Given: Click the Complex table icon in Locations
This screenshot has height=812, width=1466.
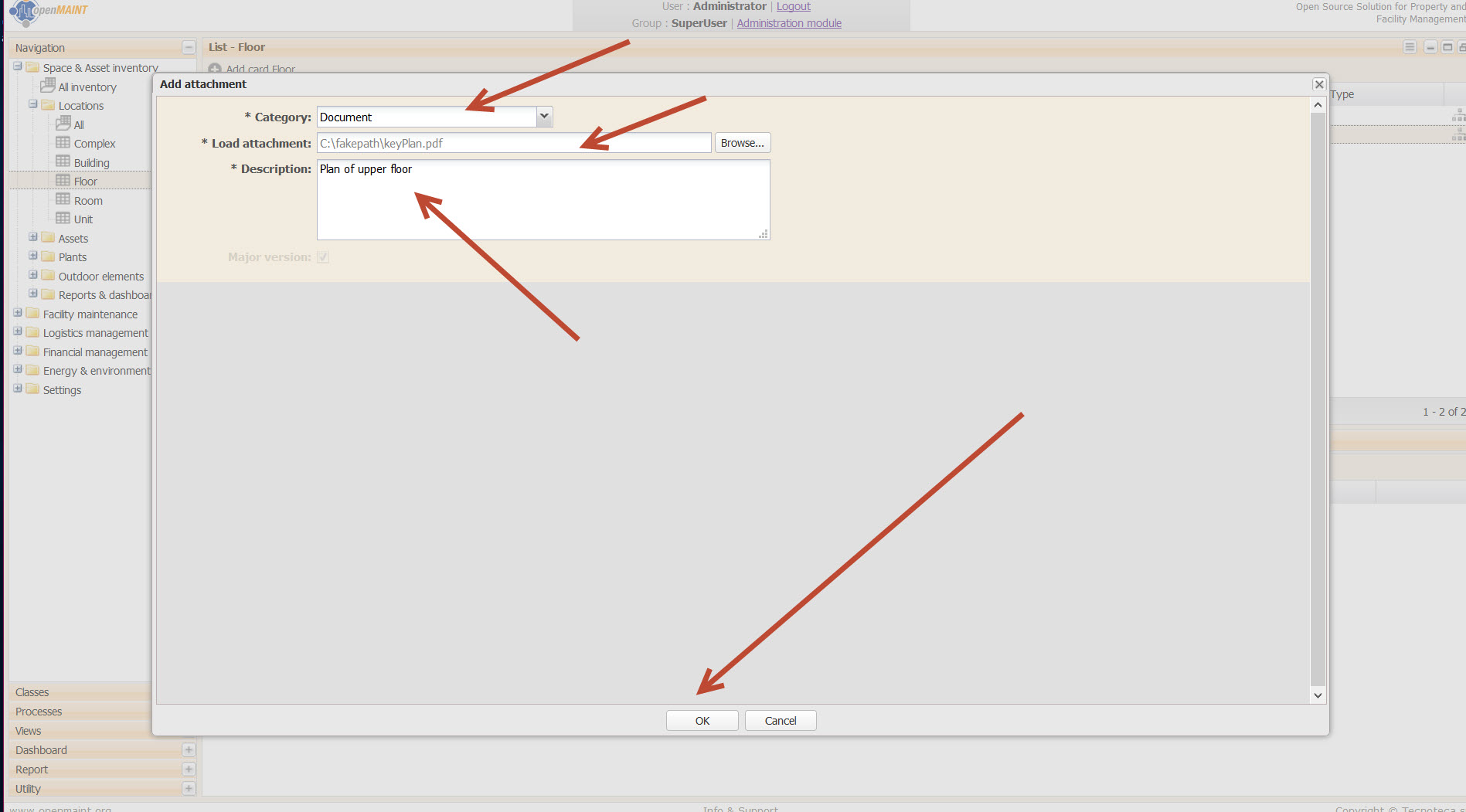Looking at the screenshot, I should (63, 143).
